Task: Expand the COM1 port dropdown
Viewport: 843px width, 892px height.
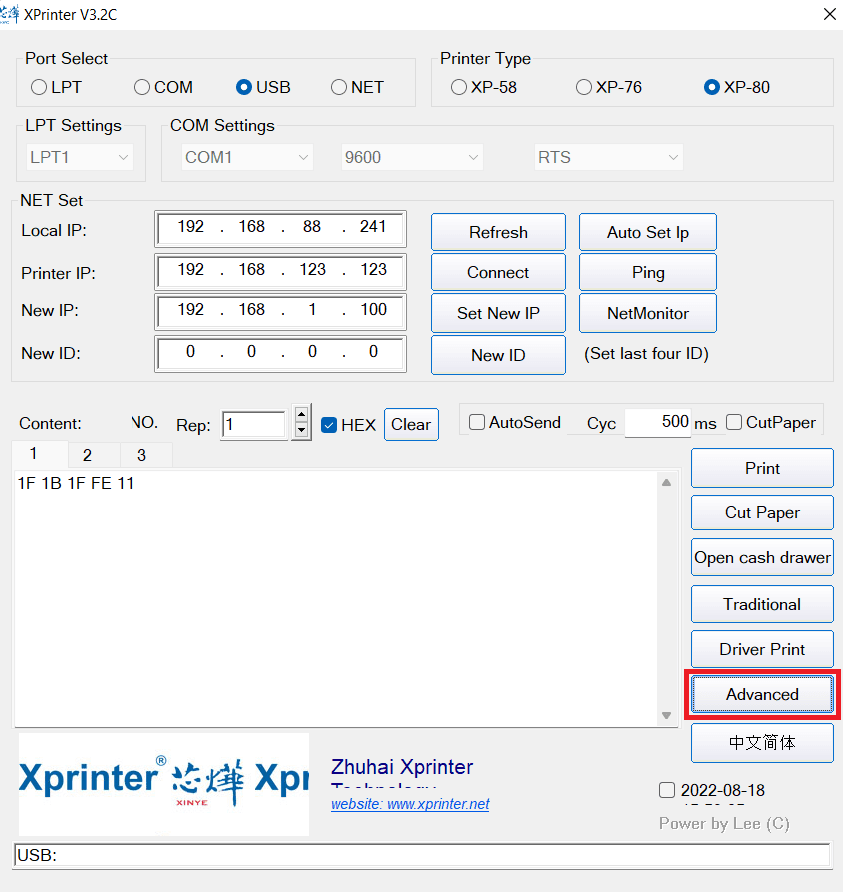Action: (247, 157)
